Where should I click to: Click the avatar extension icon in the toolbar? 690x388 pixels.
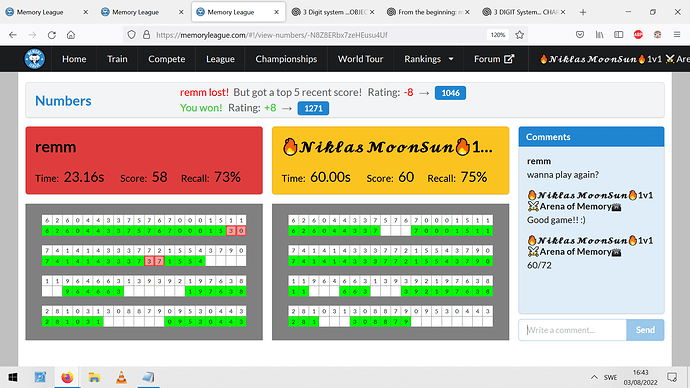(657, 35)
